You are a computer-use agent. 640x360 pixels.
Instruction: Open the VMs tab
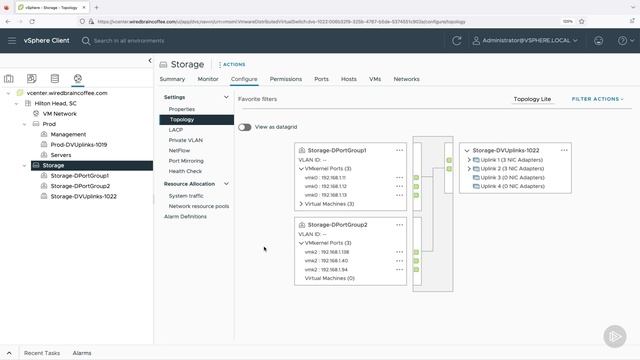point(375,79)
